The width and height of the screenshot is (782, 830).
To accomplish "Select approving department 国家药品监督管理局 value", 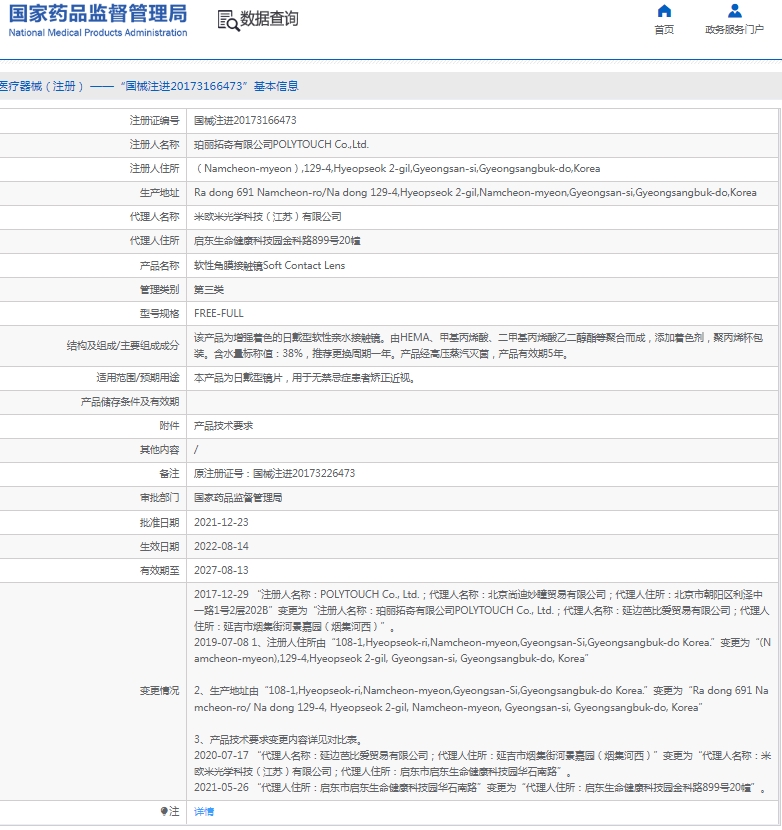I will [238, 498].
